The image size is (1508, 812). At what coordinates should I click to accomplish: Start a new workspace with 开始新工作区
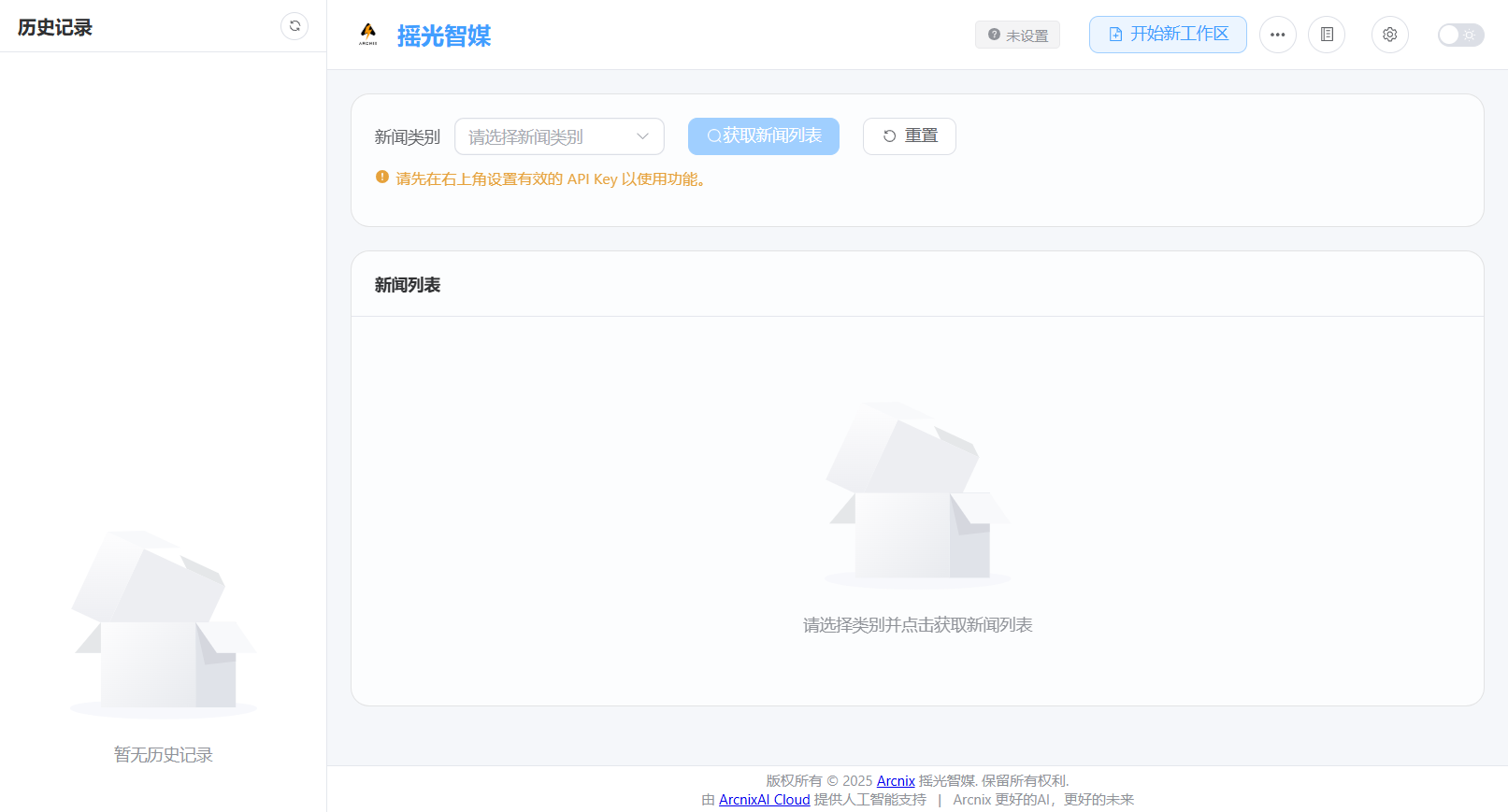pos(1167,35)
